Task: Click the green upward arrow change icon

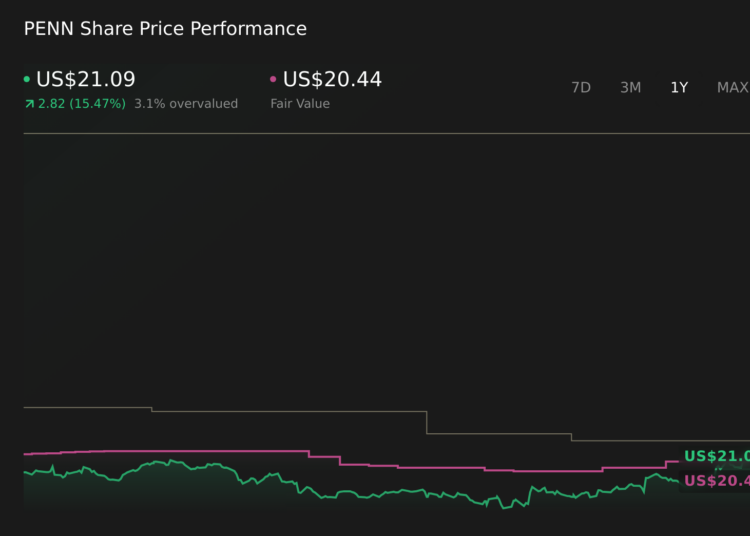Action: 30,104
